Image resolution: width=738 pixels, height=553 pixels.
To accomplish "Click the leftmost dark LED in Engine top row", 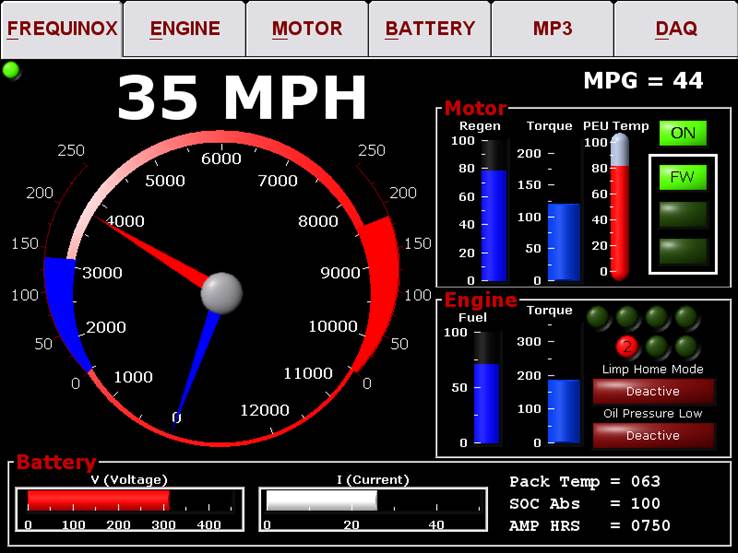I will pos(598,318).
